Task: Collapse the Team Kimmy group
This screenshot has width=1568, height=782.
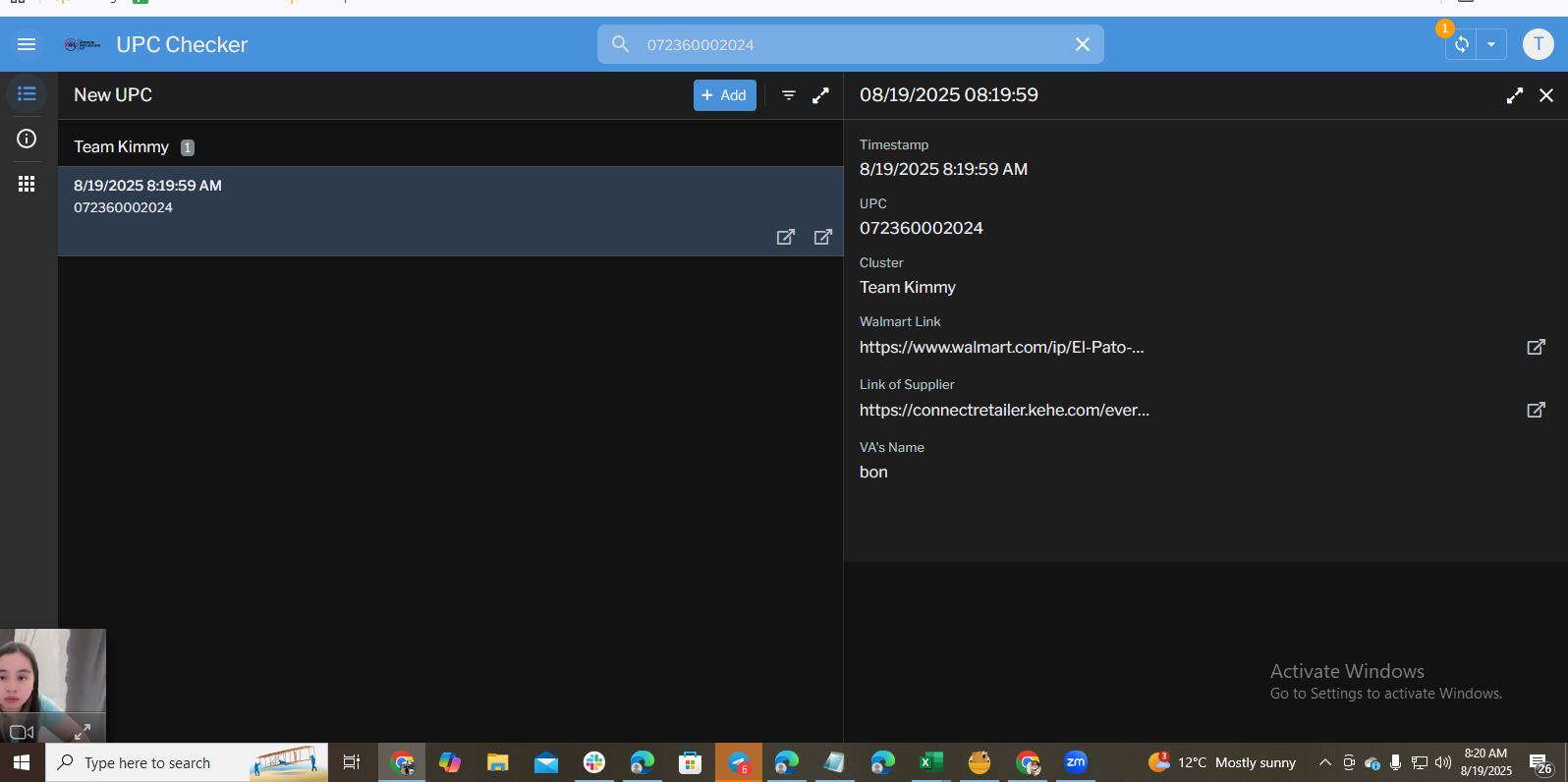Action: click(x=122, y=147)
